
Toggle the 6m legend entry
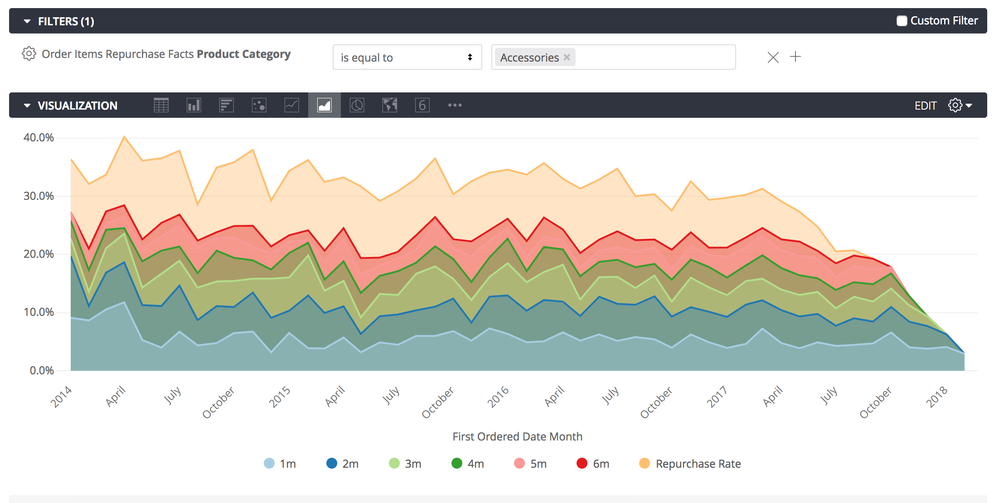593,463
